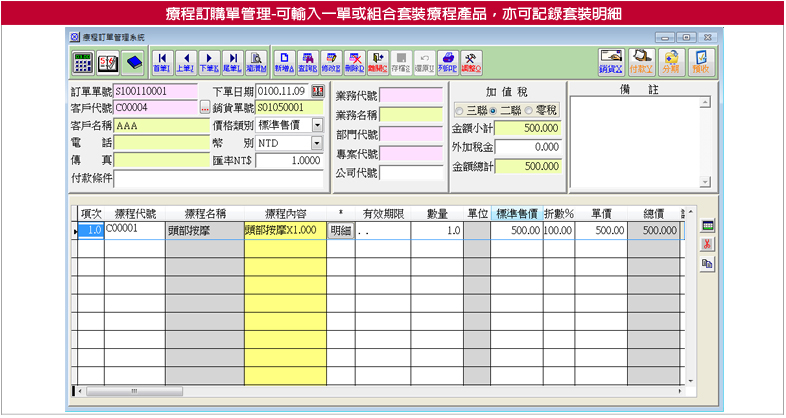
Task: Go to next record (下筆)
Action: [208, 62]
